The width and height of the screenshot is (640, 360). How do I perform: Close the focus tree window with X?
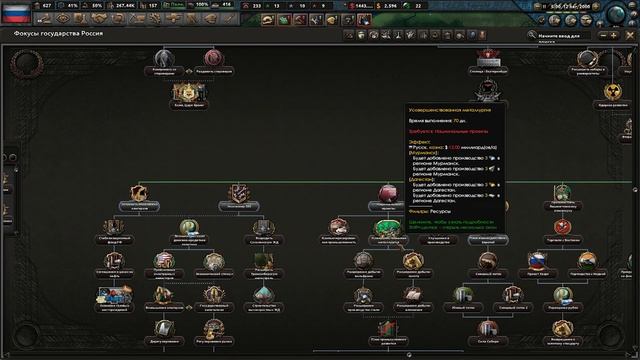tap(630, 36)
